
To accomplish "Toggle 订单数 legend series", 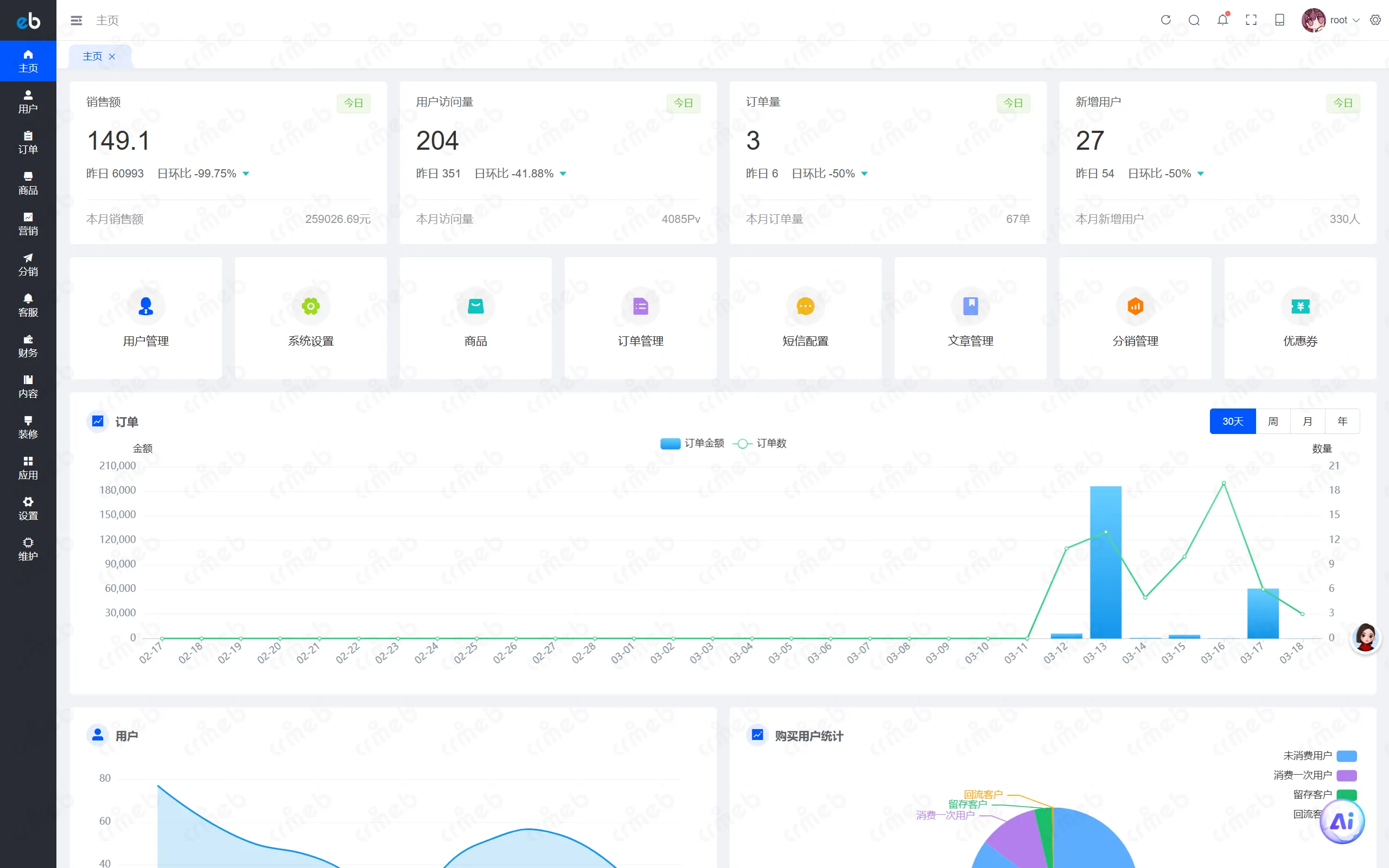I will [760, 443].
